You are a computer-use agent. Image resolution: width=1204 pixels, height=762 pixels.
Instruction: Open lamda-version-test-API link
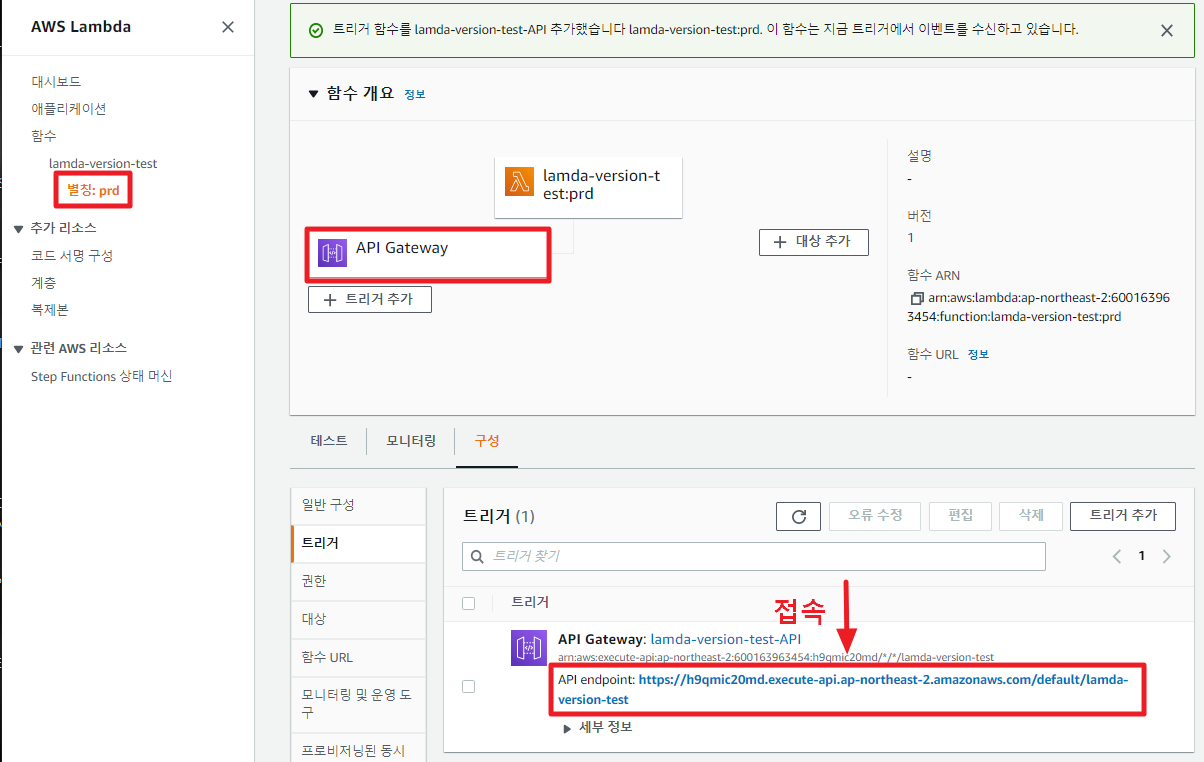tap(726, 639)
